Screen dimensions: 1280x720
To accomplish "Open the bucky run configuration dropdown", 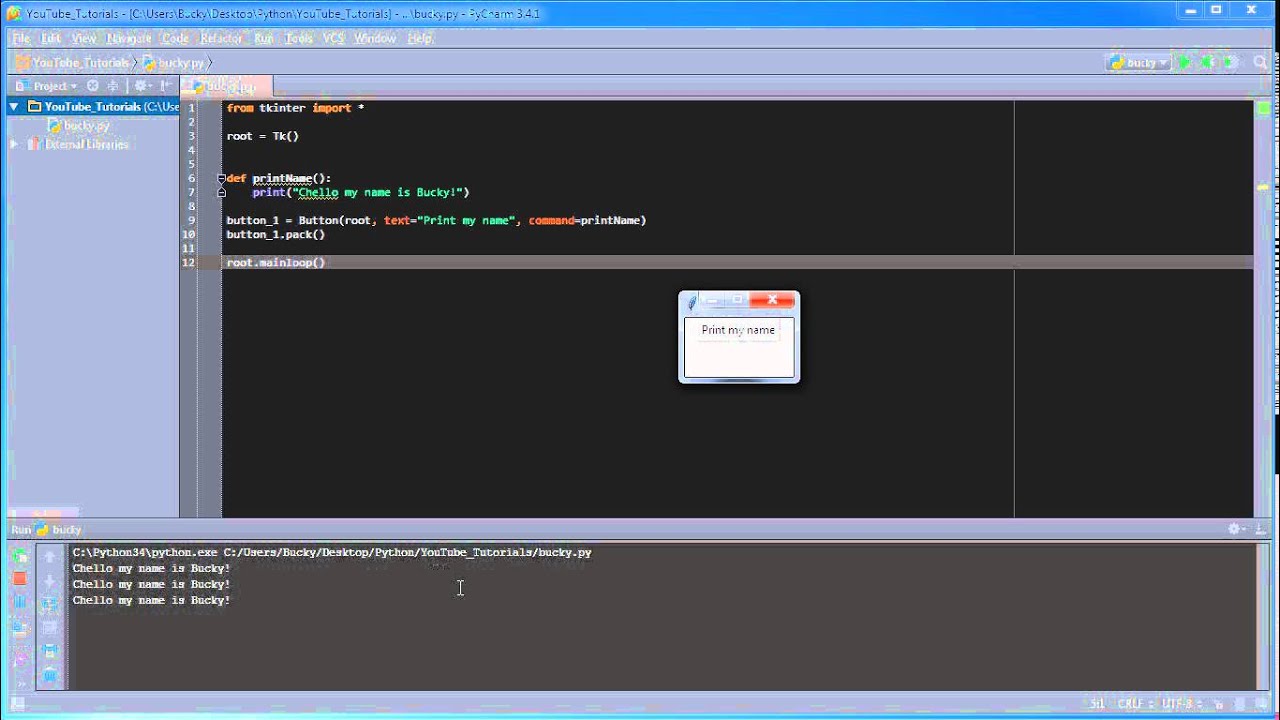I will [1138, 62].
